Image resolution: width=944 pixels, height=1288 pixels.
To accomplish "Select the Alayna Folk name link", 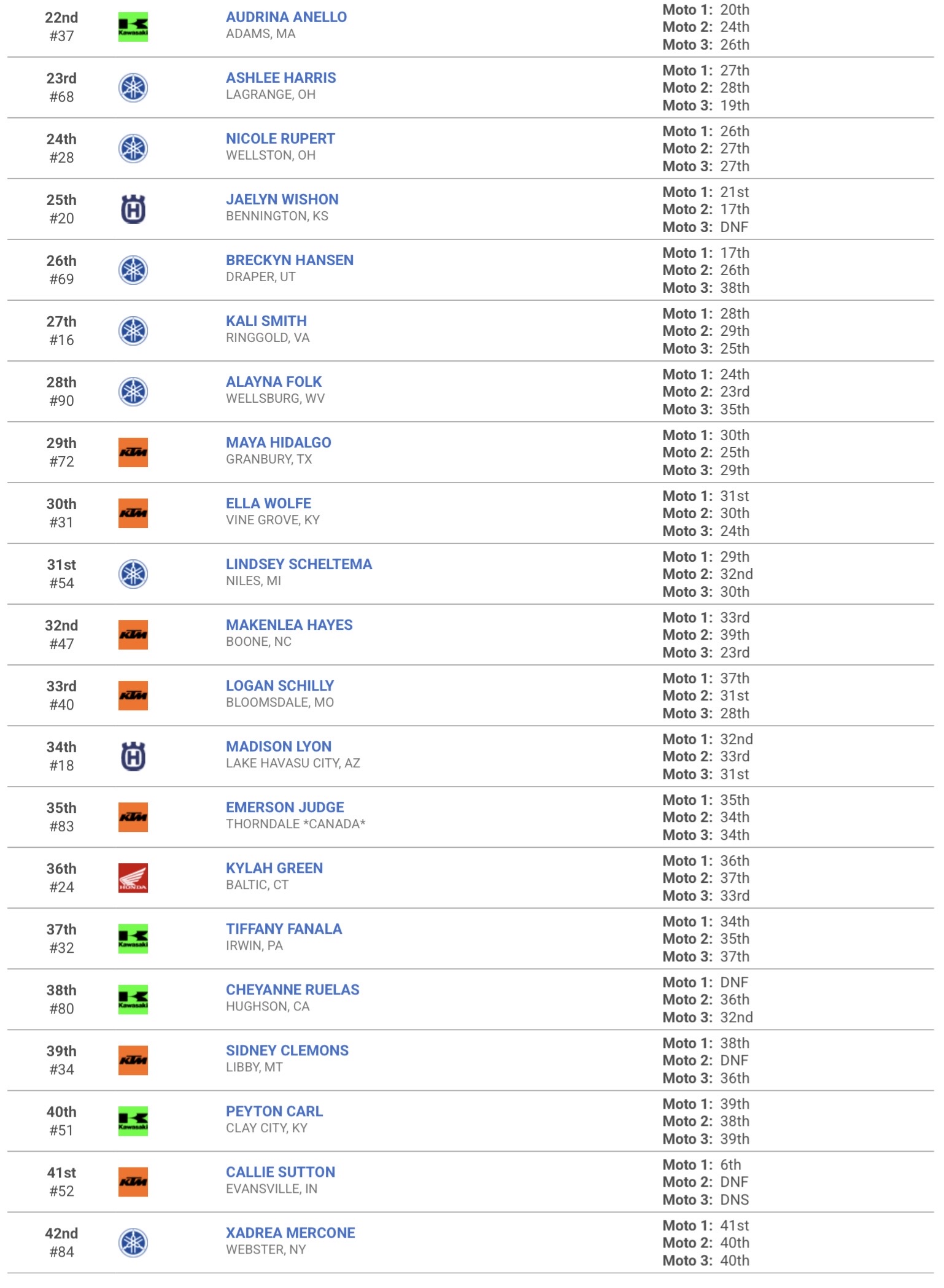I will tap(274, 382).
